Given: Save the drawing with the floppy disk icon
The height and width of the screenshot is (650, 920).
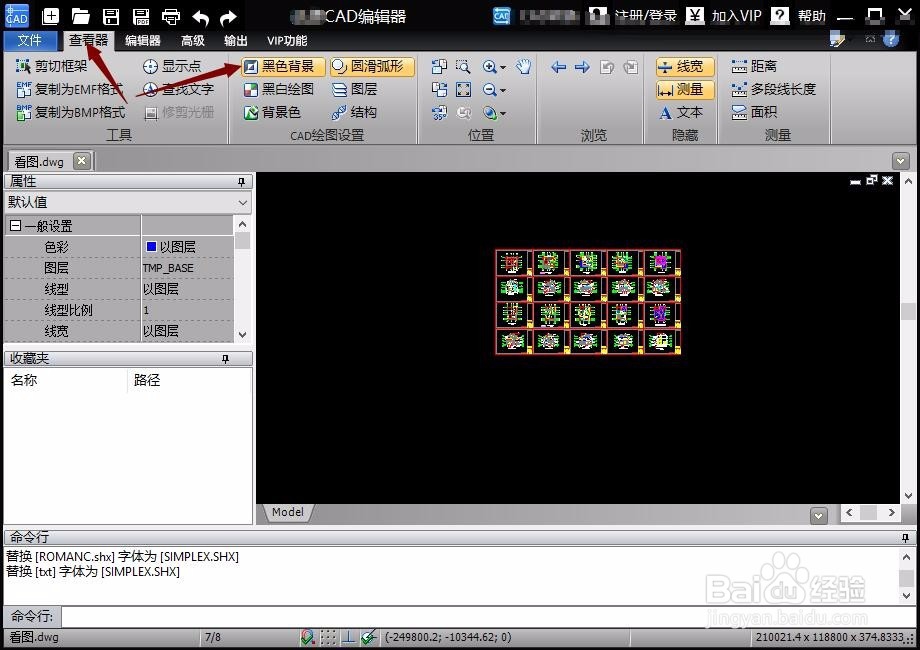Looking at the screenshot, I should click(111, 16).
